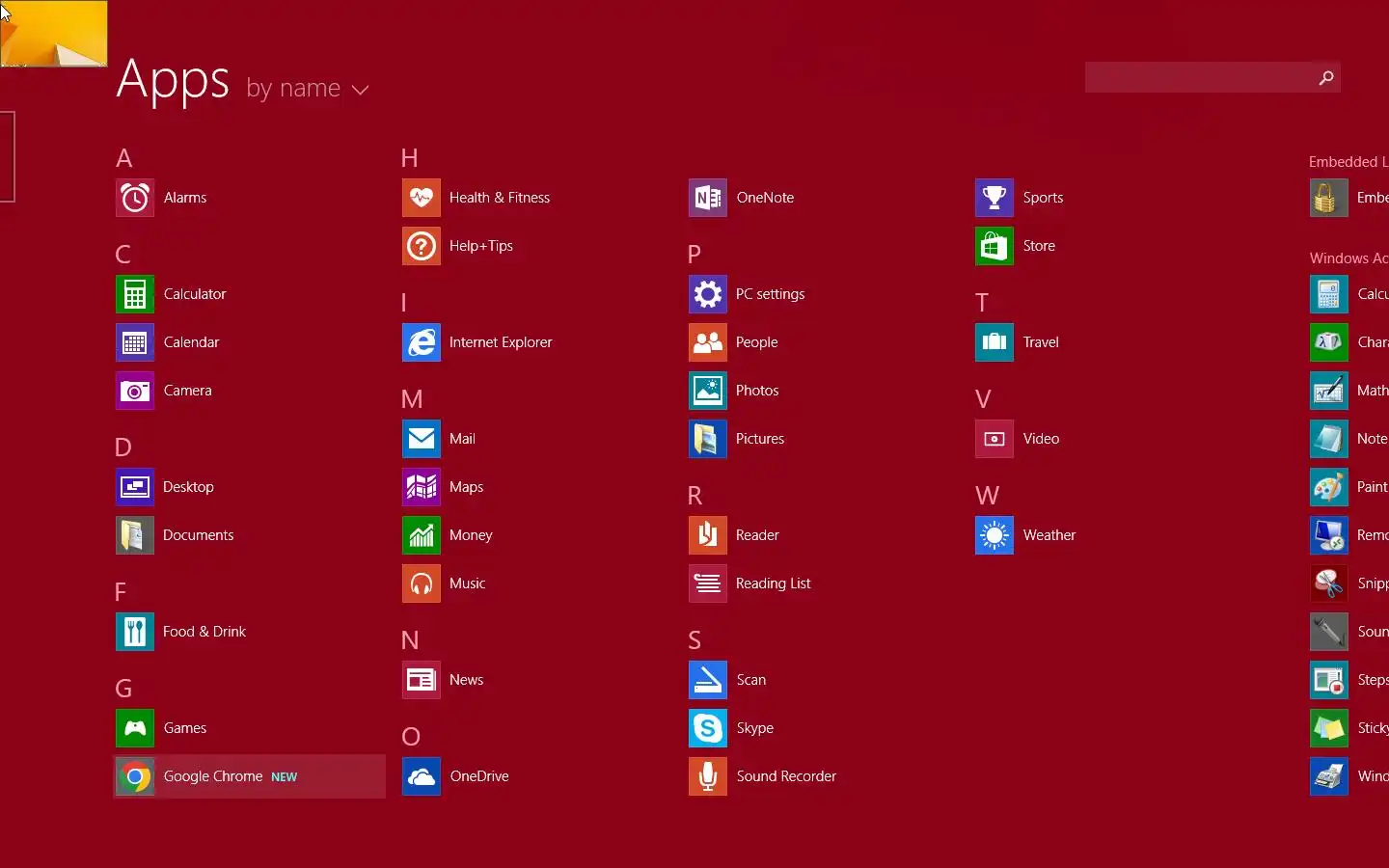This screenshot has height=868, width=1389.
Task: Launch the OneDrive icon
Action: [x=422, y=776]
